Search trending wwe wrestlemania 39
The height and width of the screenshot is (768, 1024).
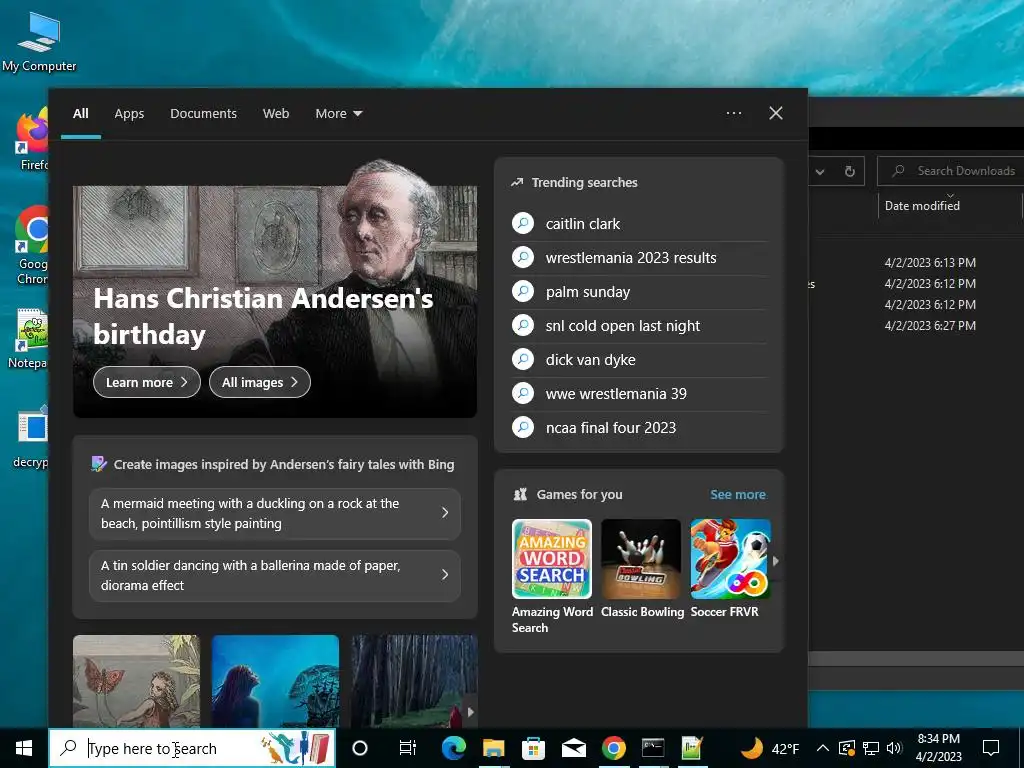click(616, 394)
